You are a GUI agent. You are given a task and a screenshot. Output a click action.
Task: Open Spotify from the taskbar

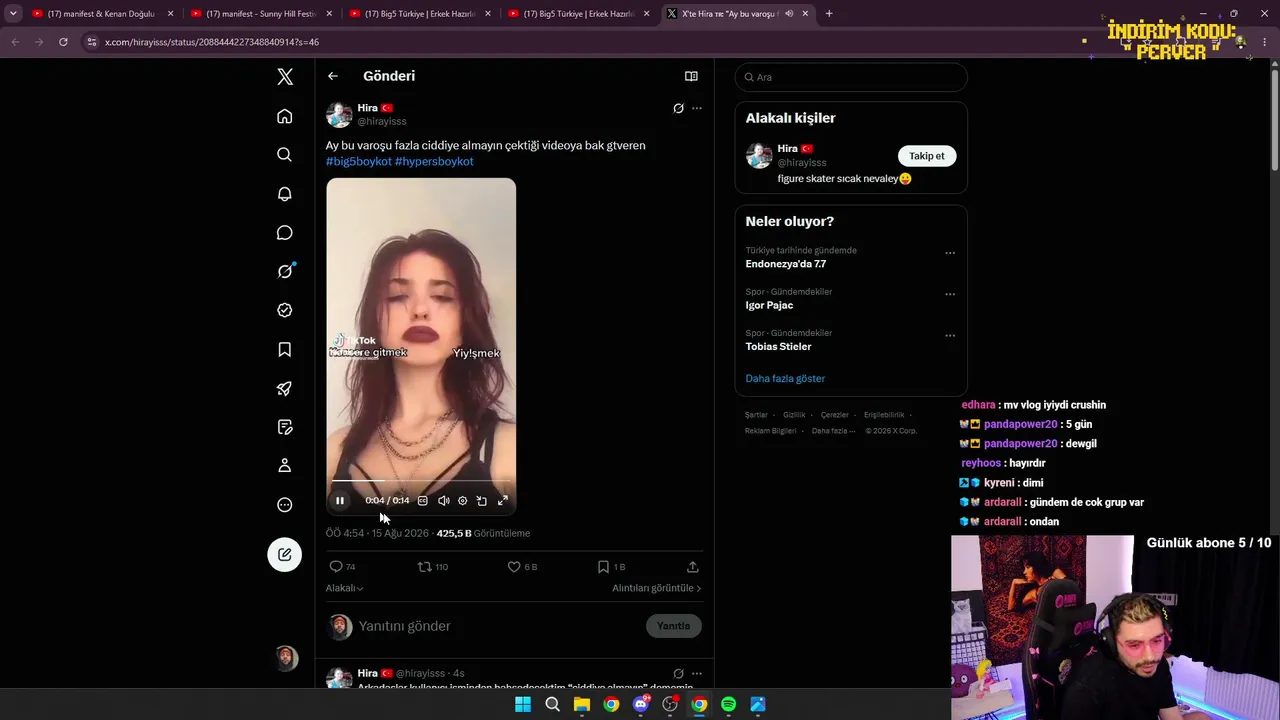coord(729,704)
